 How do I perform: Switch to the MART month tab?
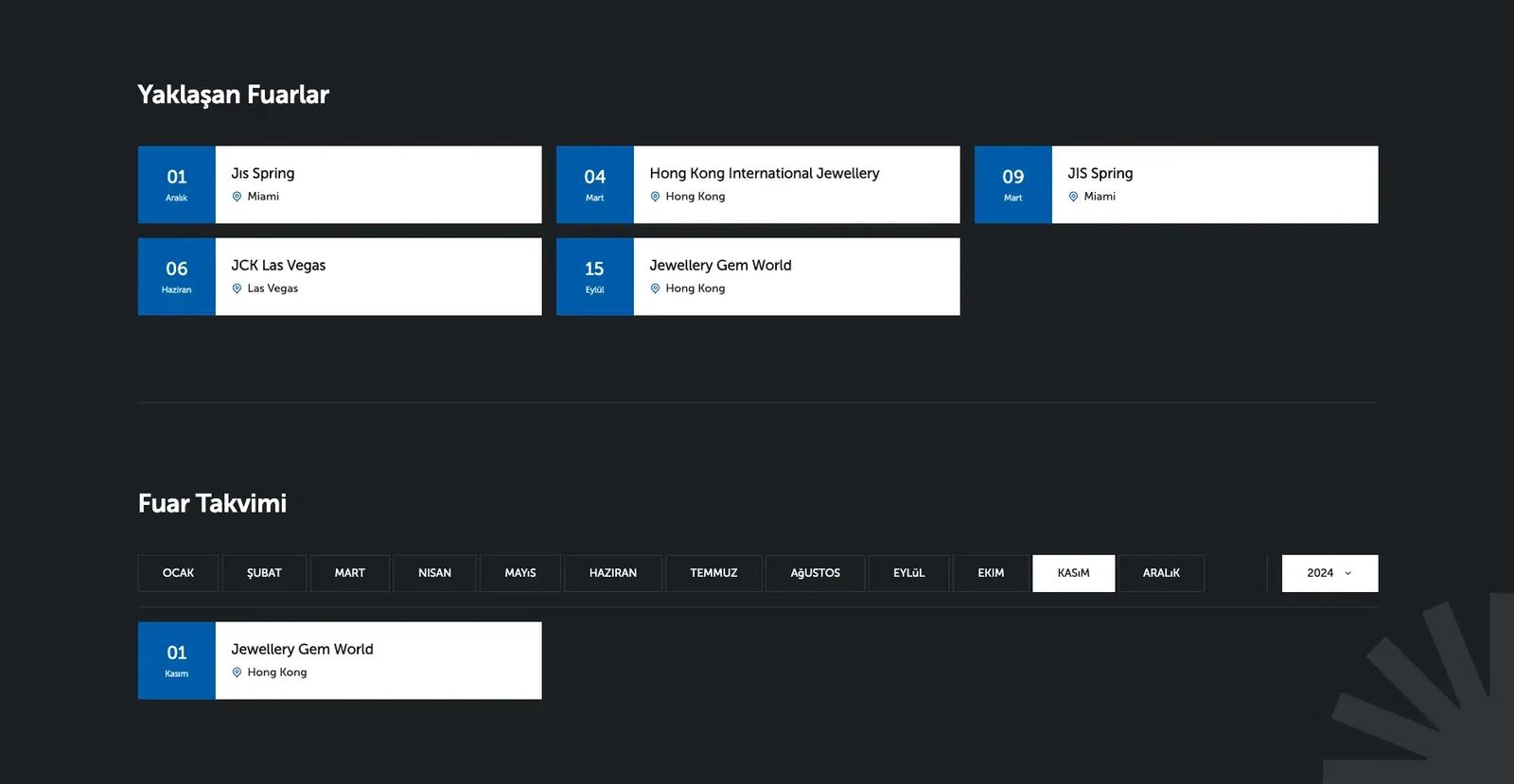click(x=349, y=573)
